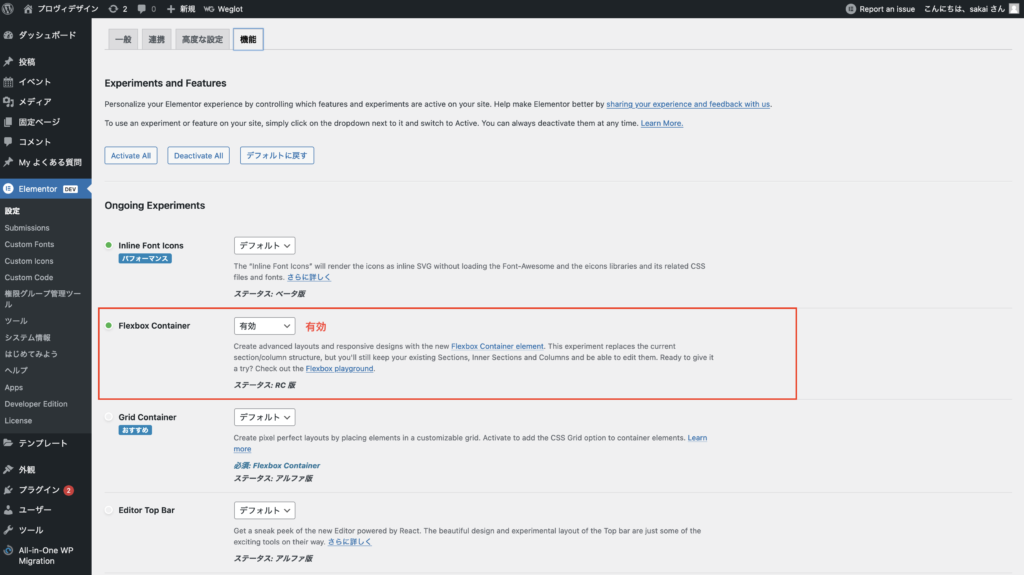Screen dimensions: 1024x575
Task: Open the プラグイン plugins menu
Action: click(x=40, y=490)
